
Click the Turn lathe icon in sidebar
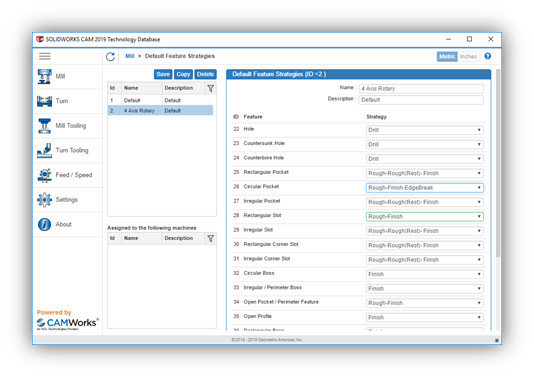coord(45,101)
